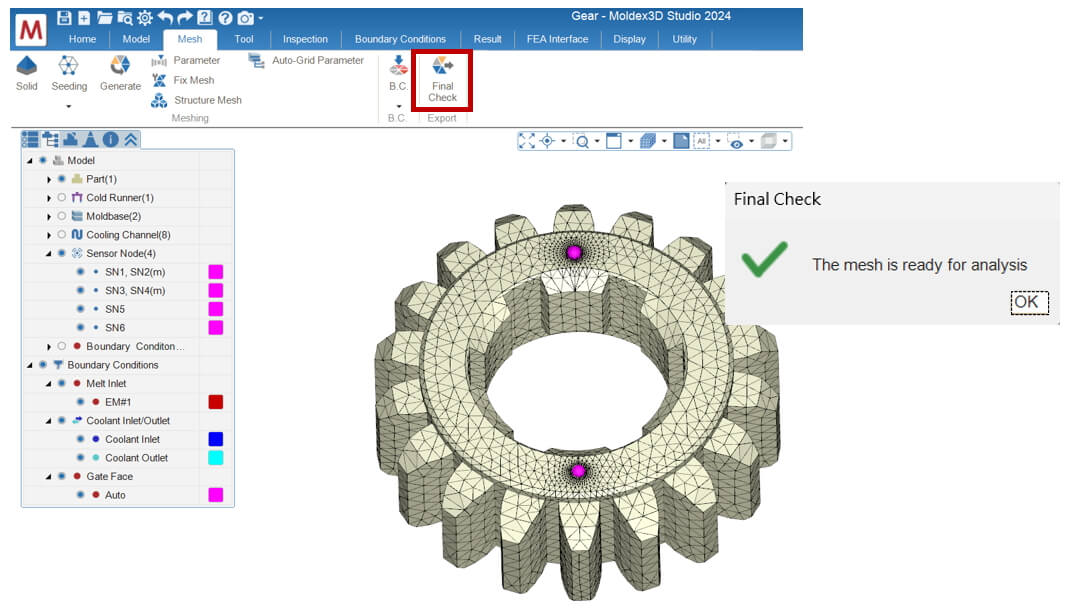Show the Cold Runner(1) visibility toggle

pyautogui.click(x=62, y=198)
